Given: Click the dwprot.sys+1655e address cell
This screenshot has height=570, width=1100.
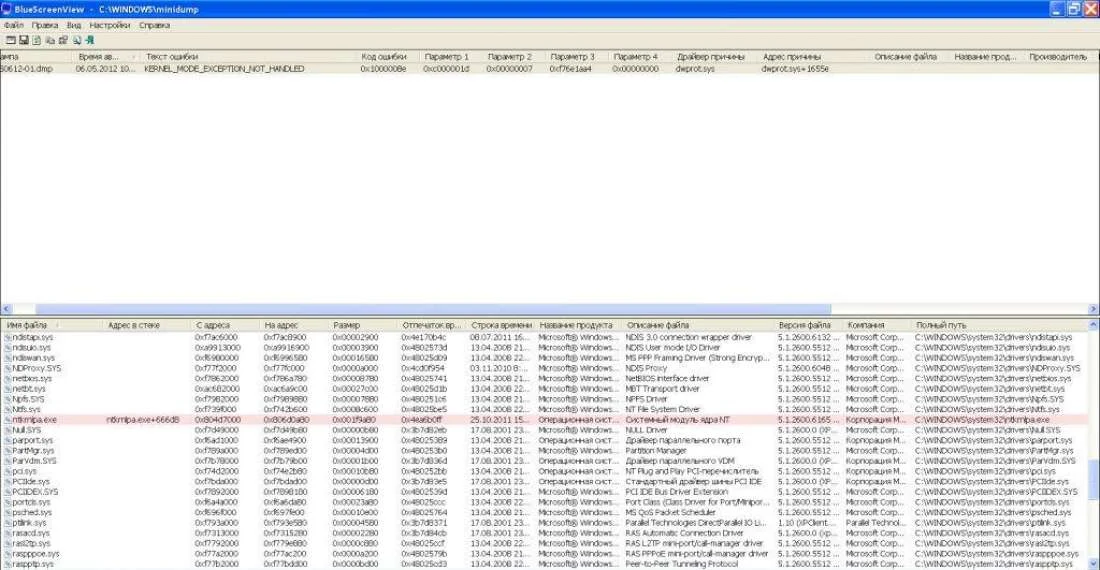Looking at the screenshot, I should (x=794, y=69).
